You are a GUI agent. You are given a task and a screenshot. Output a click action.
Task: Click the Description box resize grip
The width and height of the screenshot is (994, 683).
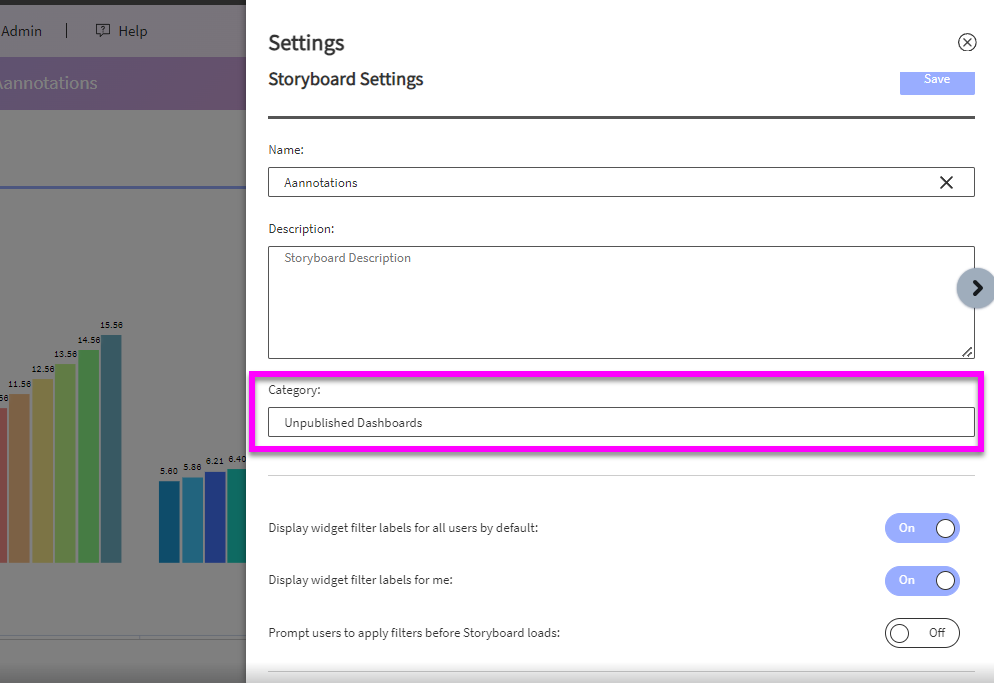tap(967, 352)
